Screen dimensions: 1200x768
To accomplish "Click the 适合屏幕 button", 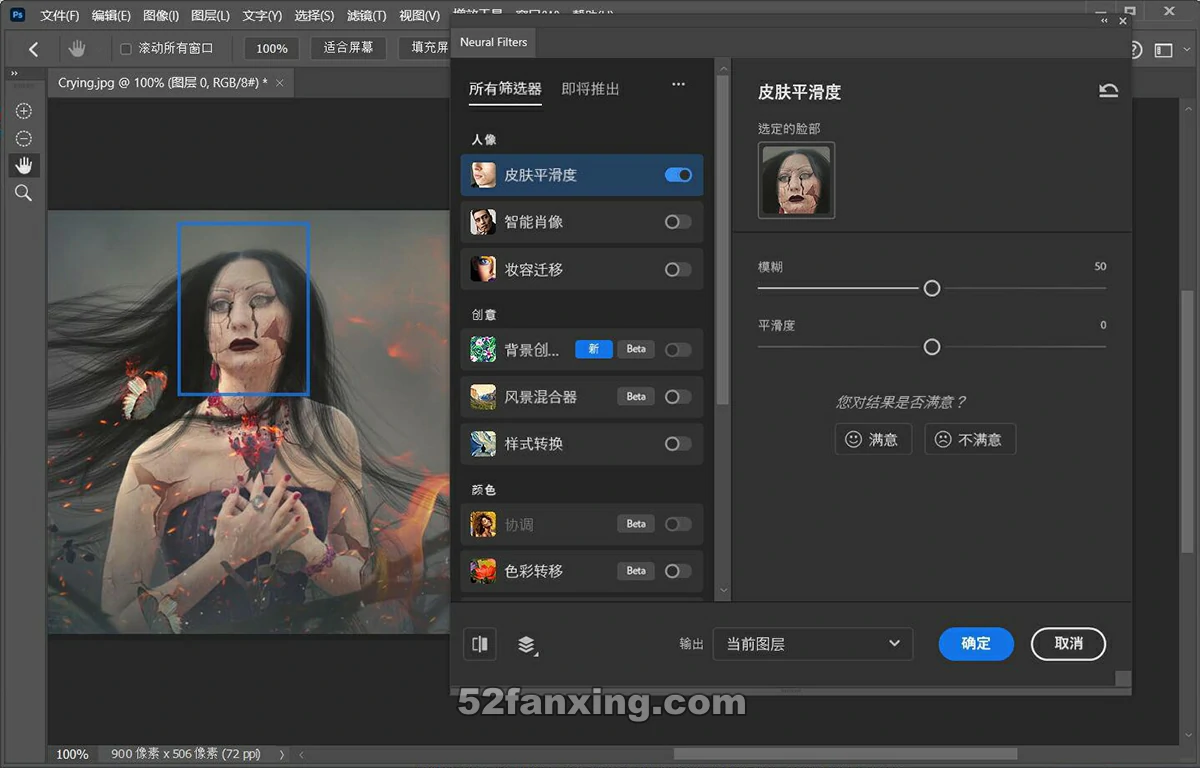I will [348, 48].
